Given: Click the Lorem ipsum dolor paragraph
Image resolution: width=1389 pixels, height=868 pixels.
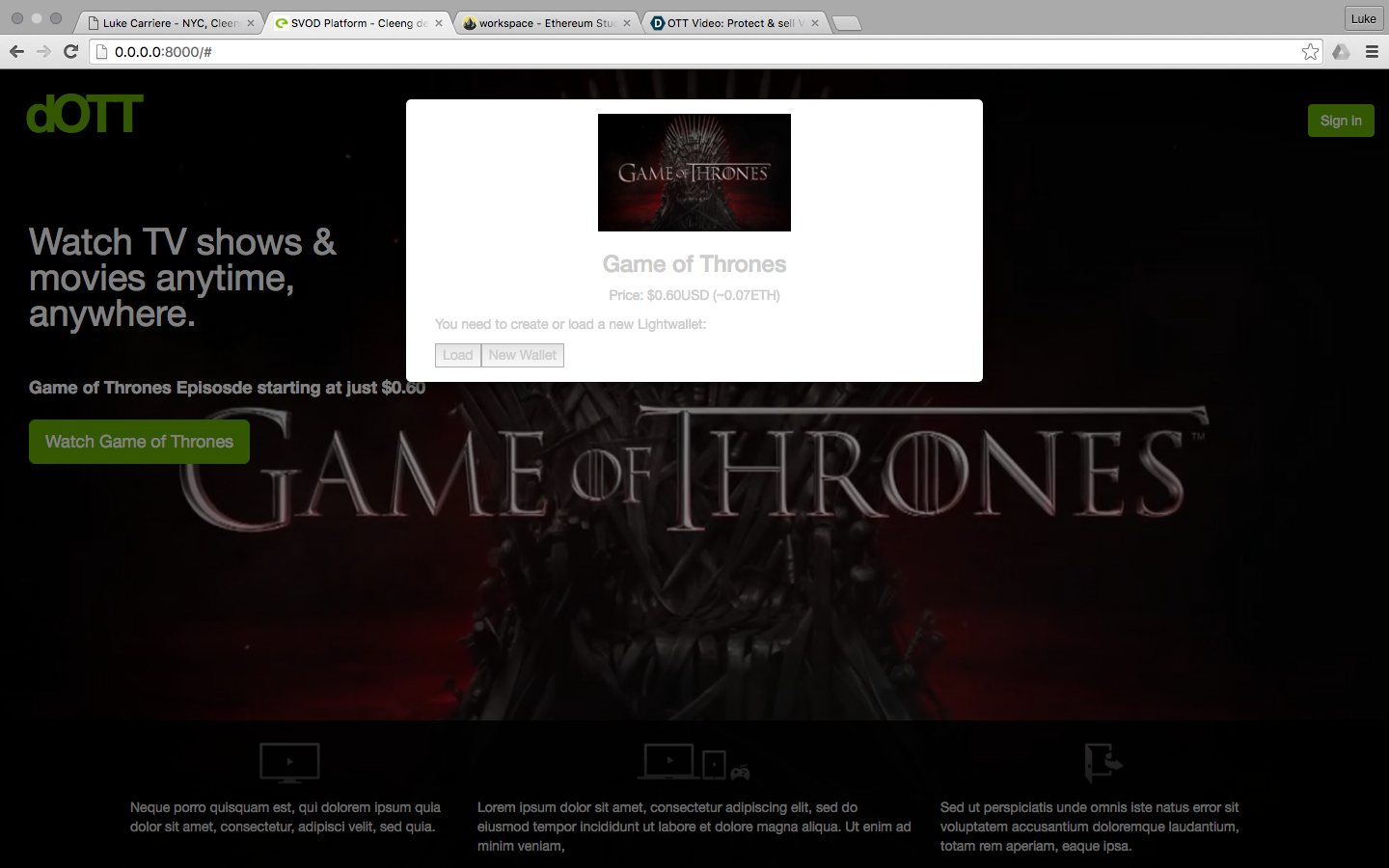Looking at the screenshot, I should (x=694, y=827).
